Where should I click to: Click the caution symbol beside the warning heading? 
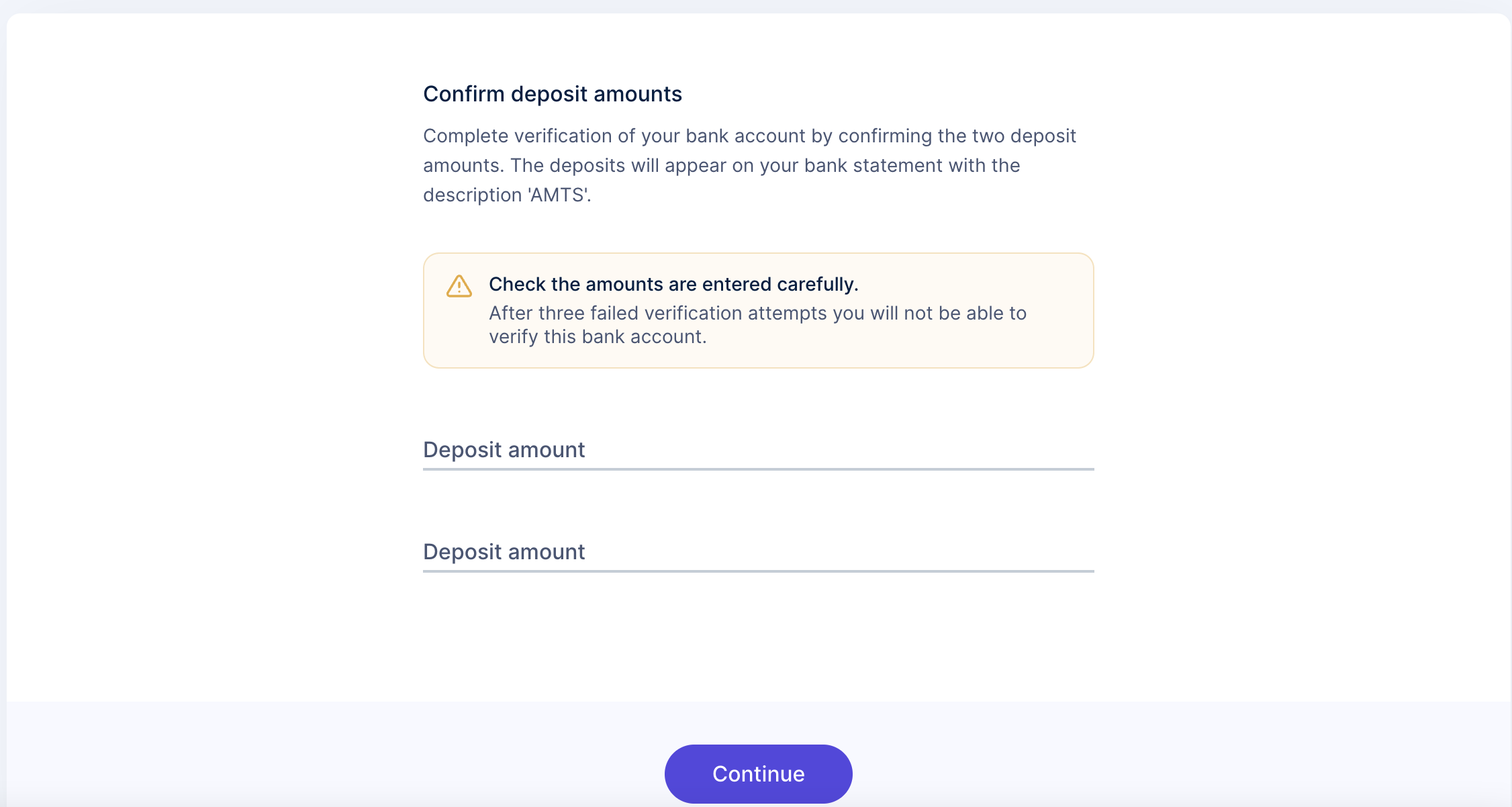tap(459, 286)
